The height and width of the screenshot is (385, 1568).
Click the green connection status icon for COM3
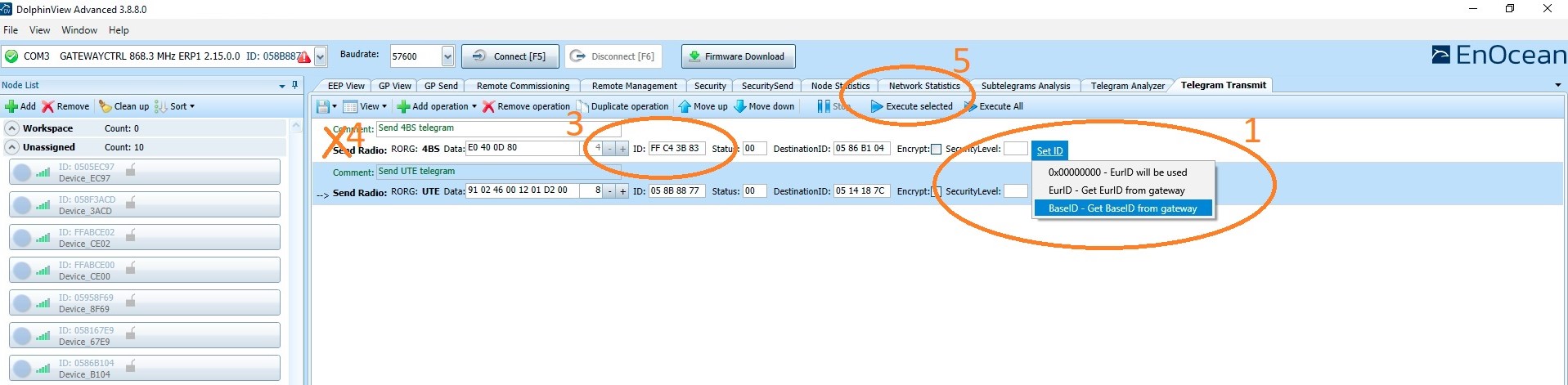coord(11,56)
